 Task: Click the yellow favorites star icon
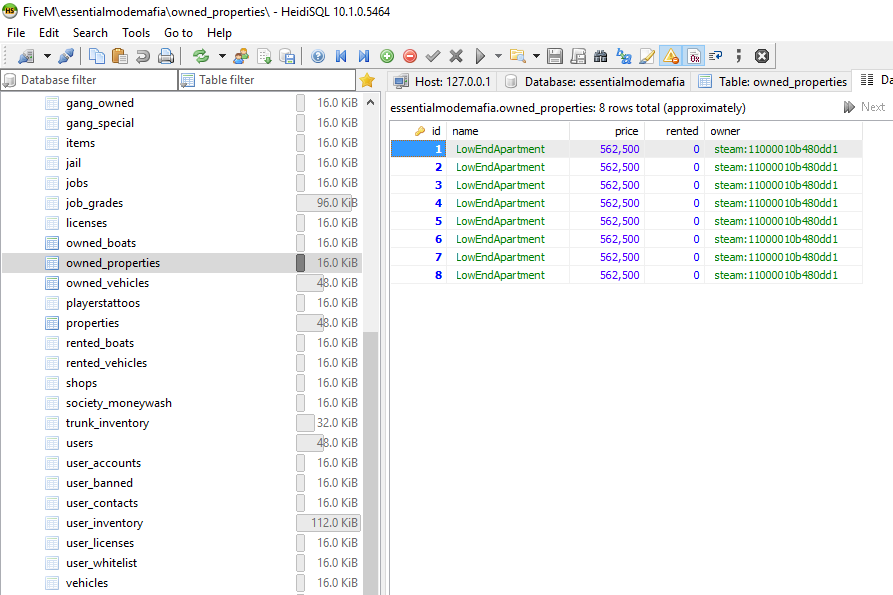tap(367, 80)
